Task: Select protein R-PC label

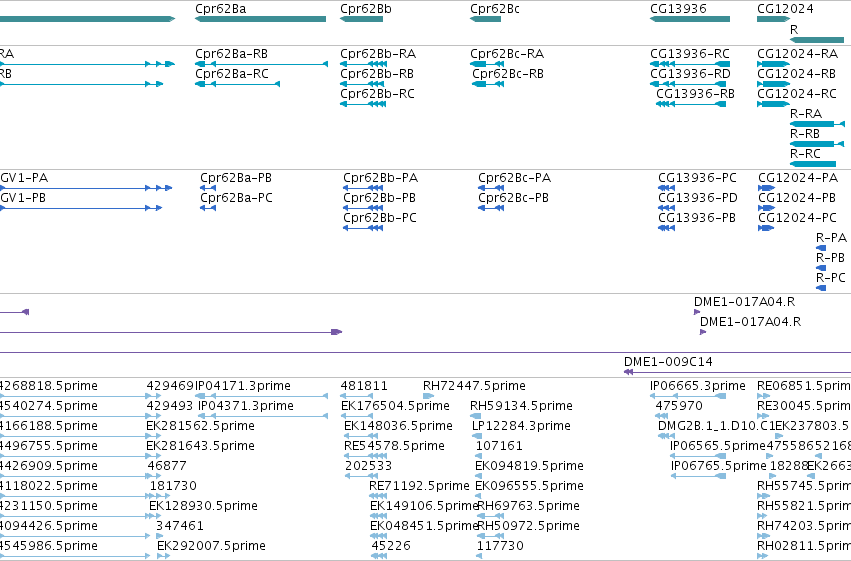Action: click(831, 278)
